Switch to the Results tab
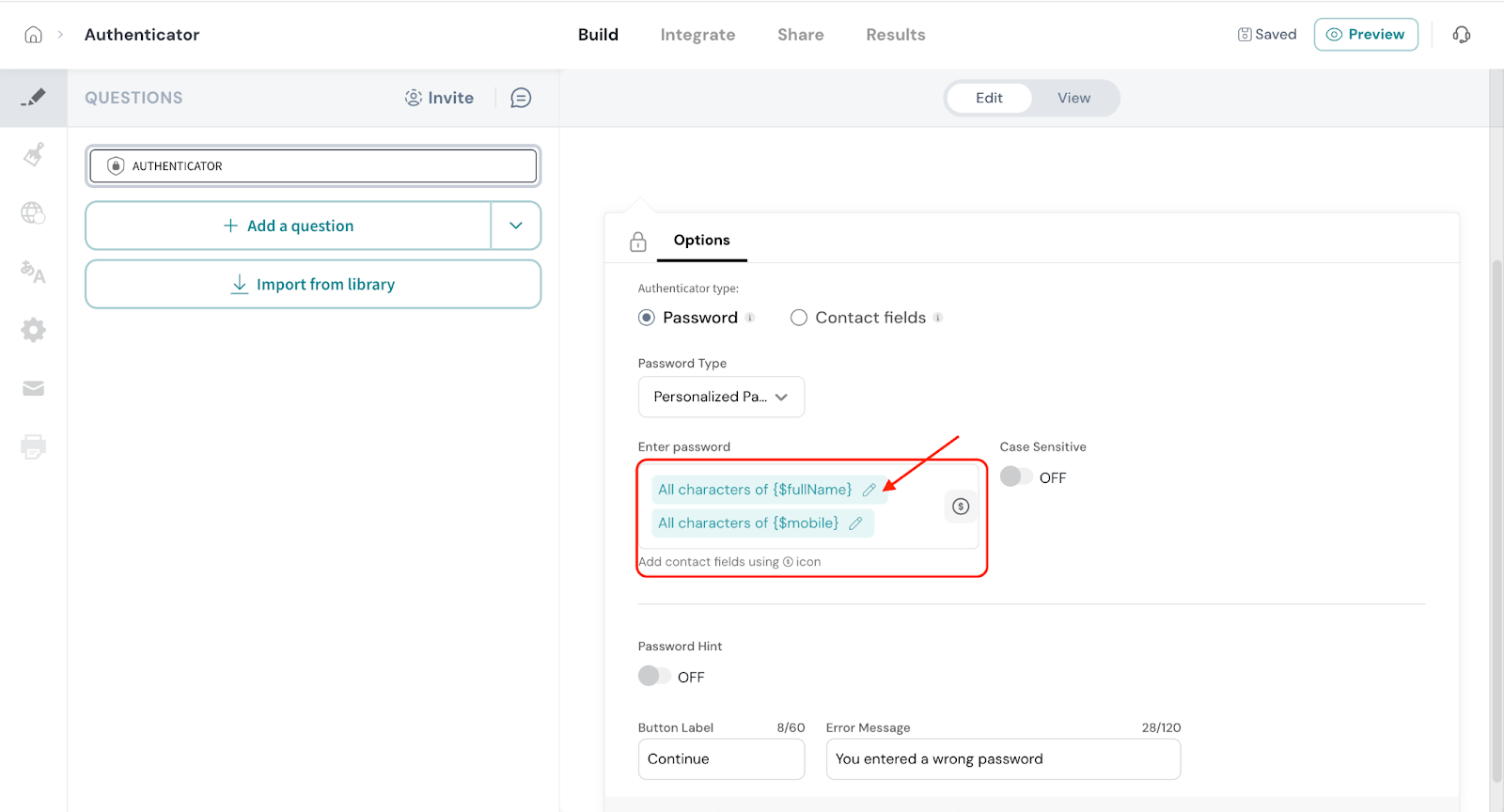This screenshot has width=1504, height=812. [x=895, y=35]
